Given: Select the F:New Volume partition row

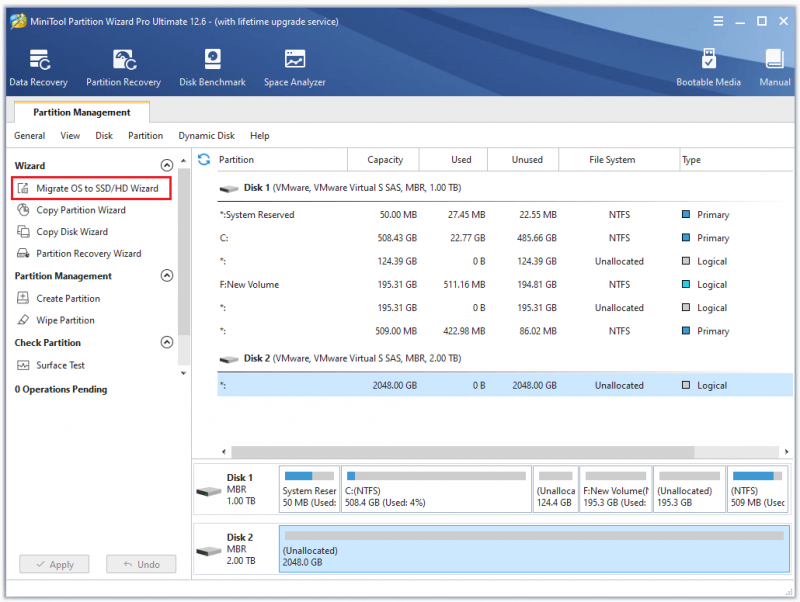Looking at the screenshot, I should click(505, 285).
